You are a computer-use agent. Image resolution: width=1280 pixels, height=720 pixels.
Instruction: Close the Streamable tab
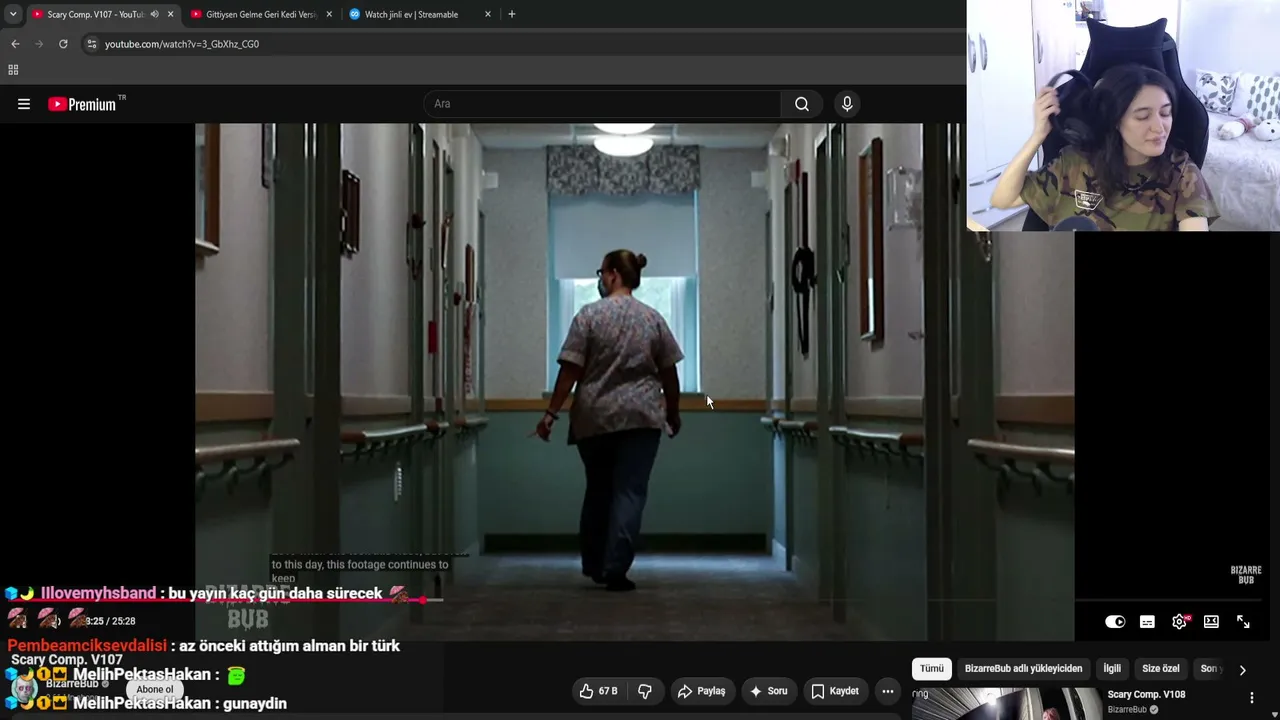point(488,14)
